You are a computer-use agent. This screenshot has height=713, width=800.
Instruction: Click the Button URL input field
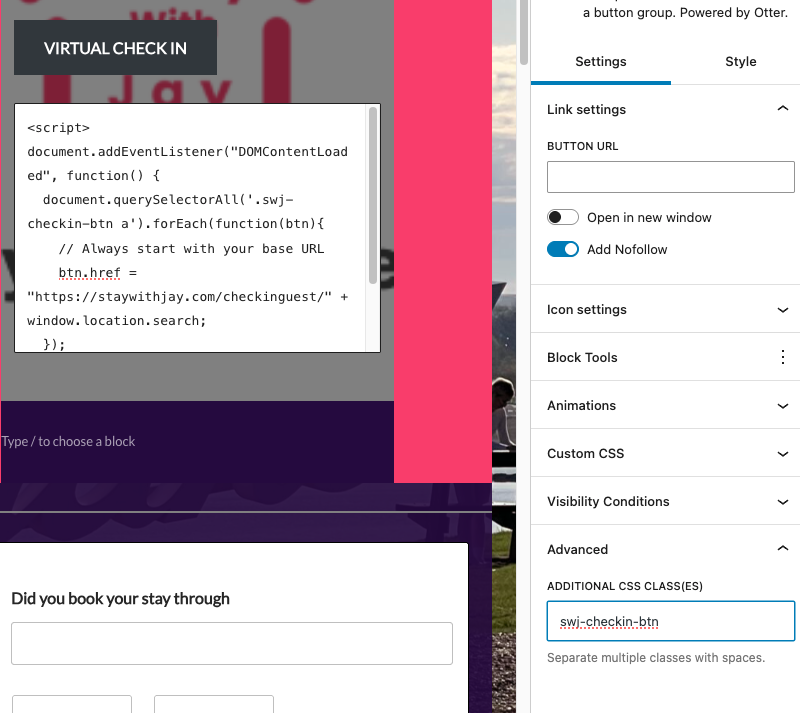pyautogui.click(x=670, y=176)
